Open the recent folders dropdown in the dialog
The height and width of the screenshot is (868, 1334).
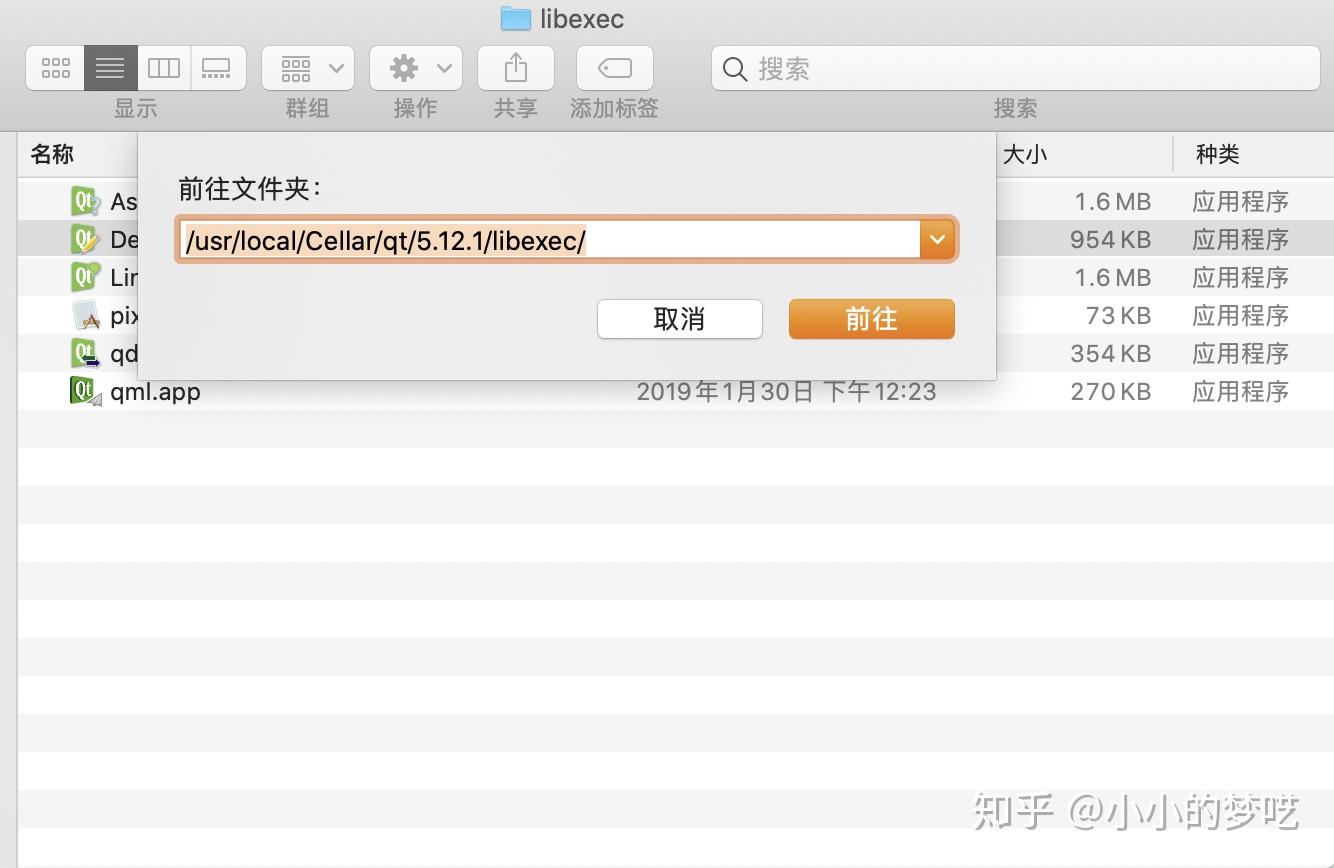click(x=936, y=239)
